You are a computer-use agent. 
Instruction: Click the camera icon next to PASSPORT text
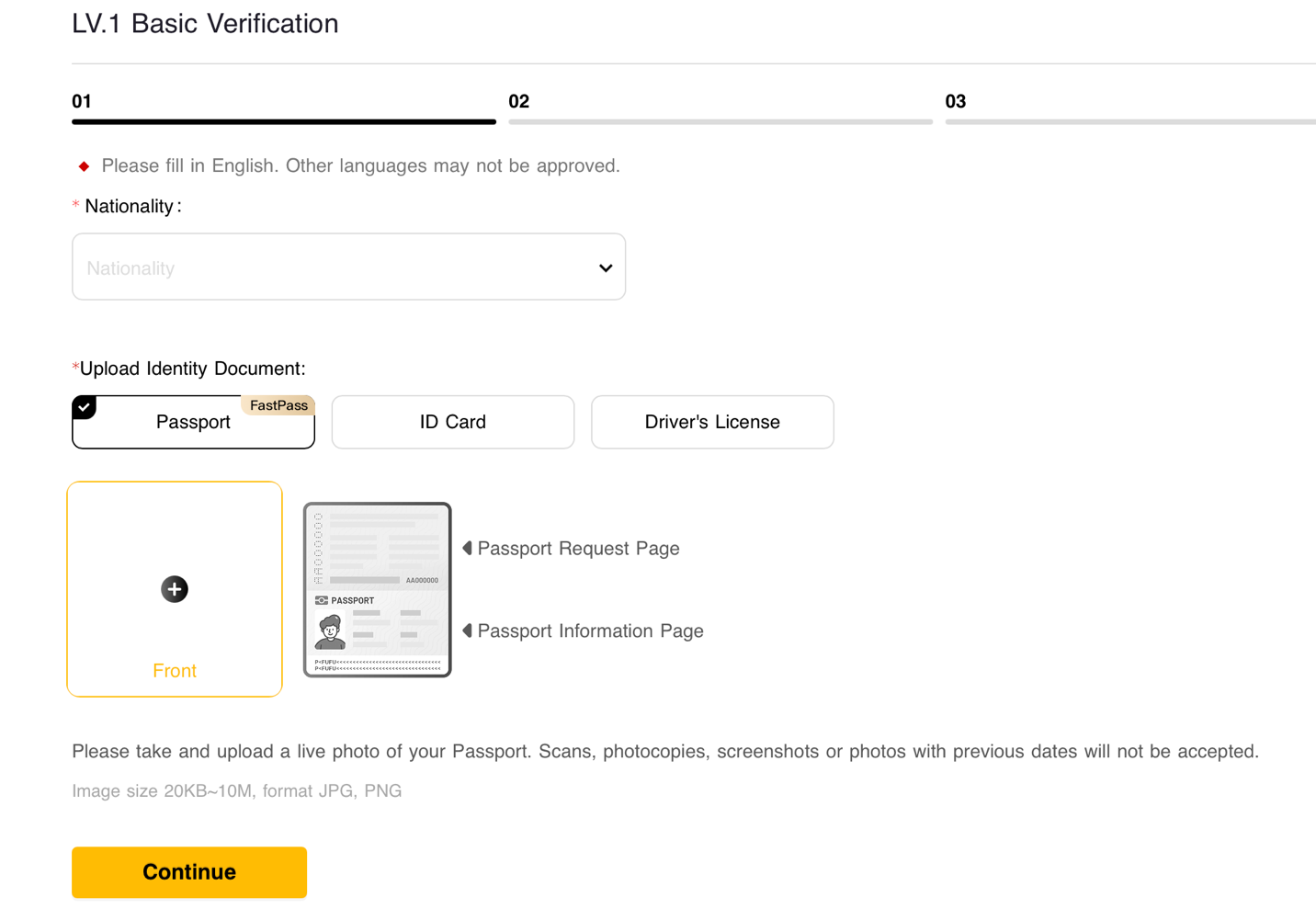322,600
